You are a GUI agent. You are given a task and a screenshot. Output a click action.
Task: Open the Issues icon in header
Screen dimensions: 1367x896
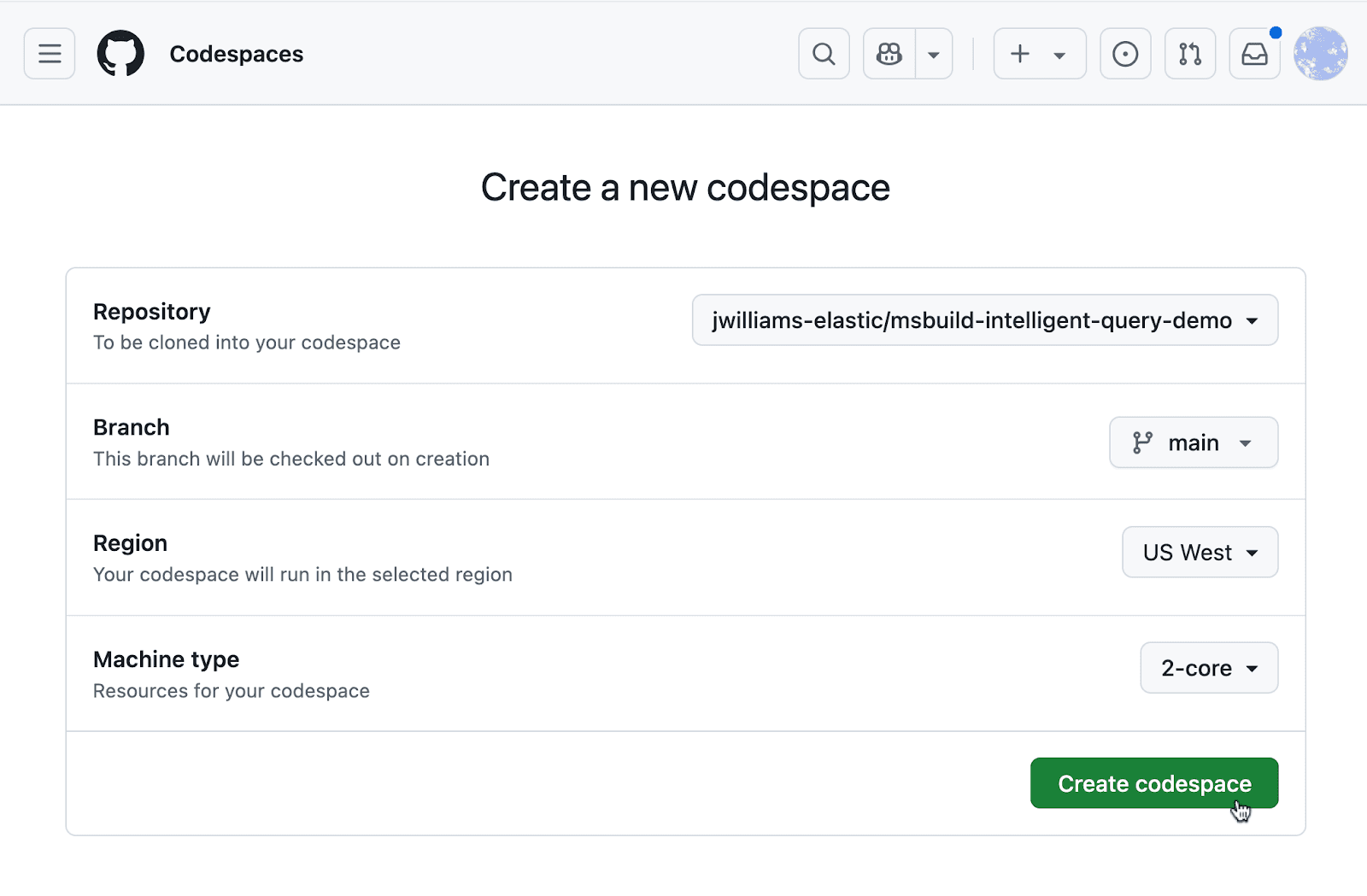click(1125, 54)
